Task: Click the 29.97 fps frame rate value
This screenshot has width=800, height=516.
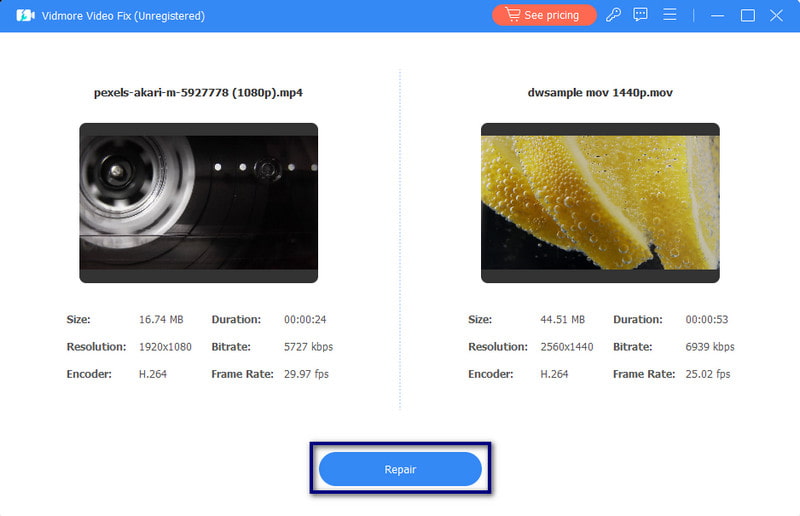Action: click(306, 374)
